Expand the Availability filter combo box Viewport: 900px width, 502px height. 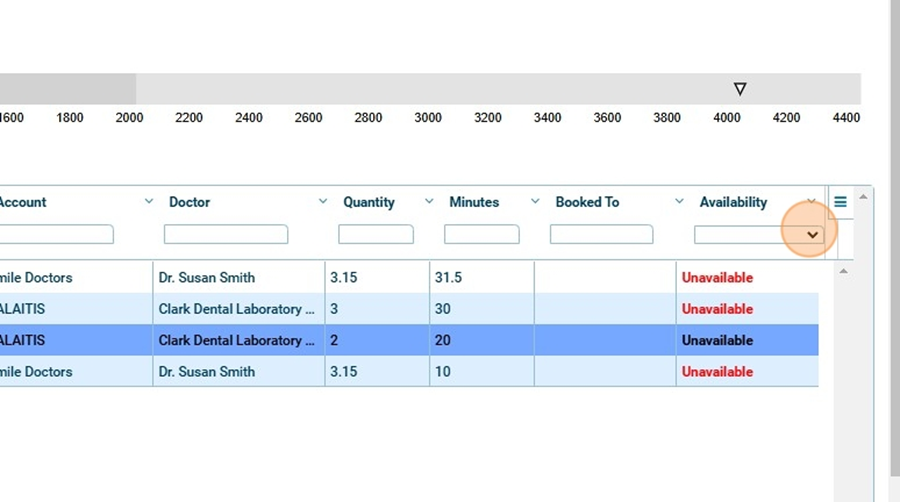coord(812,235)
